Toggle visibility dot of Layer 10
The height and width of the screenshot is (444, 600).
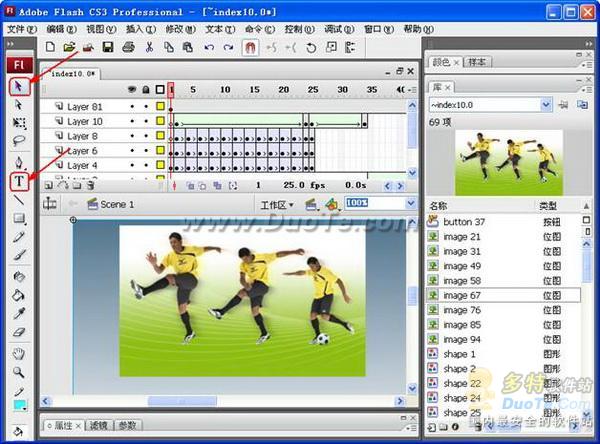click(x=132, y=121)
